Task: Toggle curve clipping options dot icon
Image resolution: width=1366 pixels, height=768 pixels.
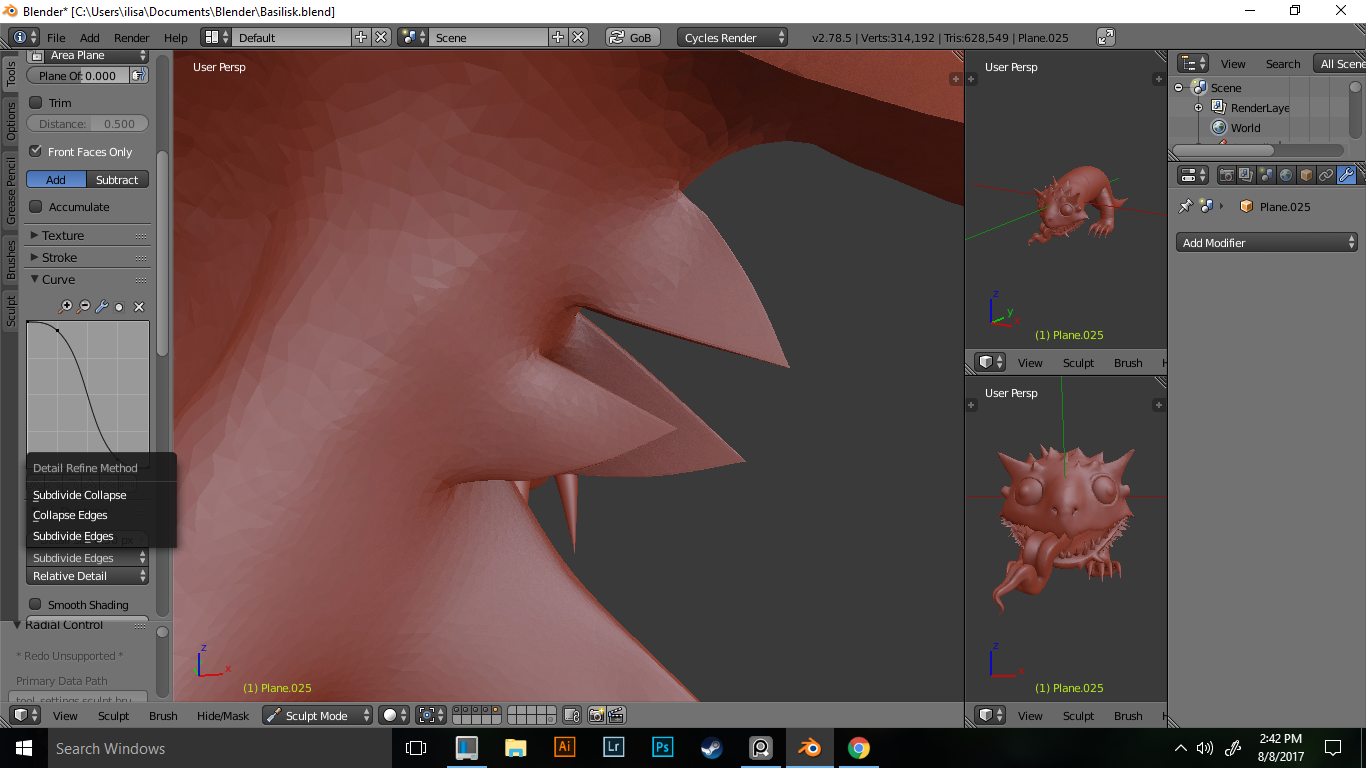Action: tap(119, 307)
